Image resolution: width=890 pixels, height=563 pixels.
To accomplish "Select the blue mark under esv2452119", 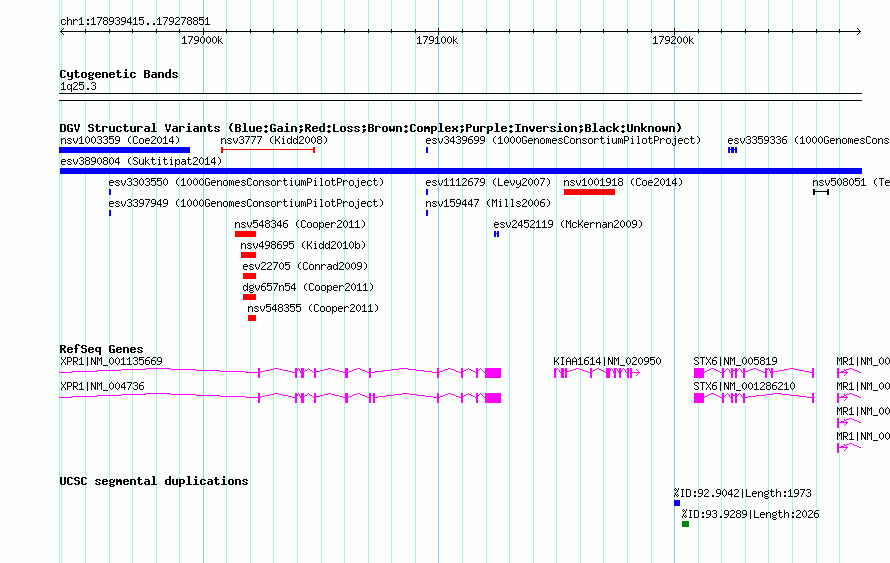I will [496, 234].
